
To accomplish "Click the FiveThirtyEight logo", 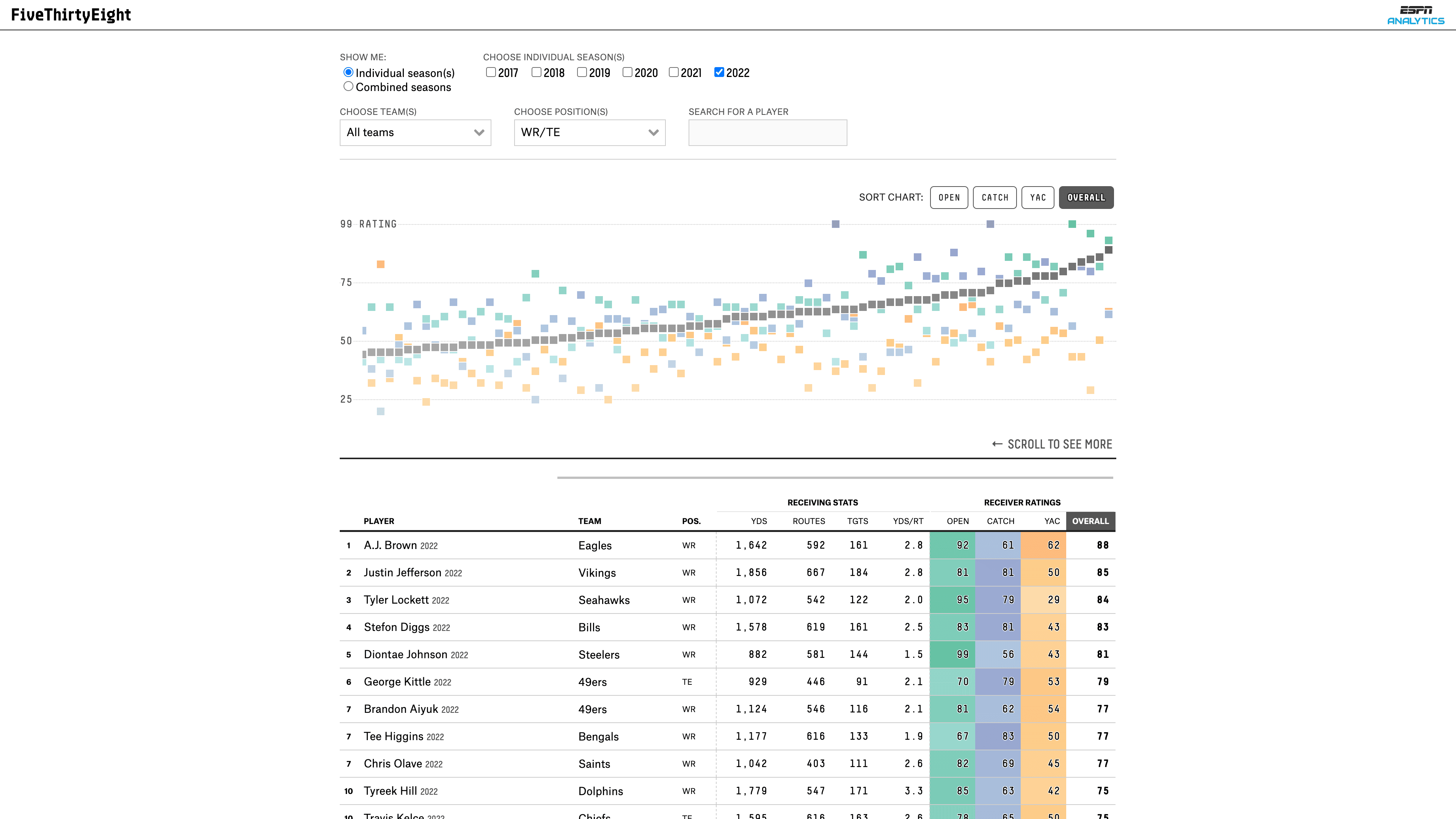I will pos(71,15).
